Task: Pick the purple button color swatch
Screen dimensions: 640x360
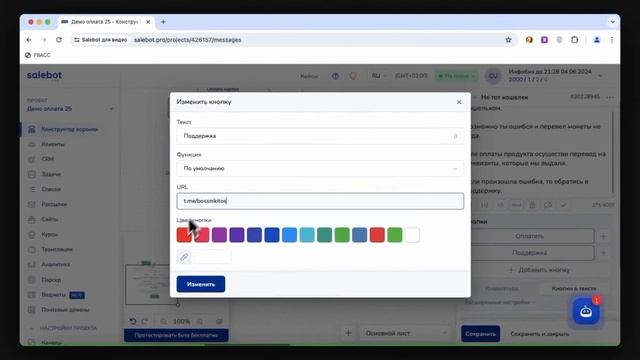Action: [x=219, y=235]
